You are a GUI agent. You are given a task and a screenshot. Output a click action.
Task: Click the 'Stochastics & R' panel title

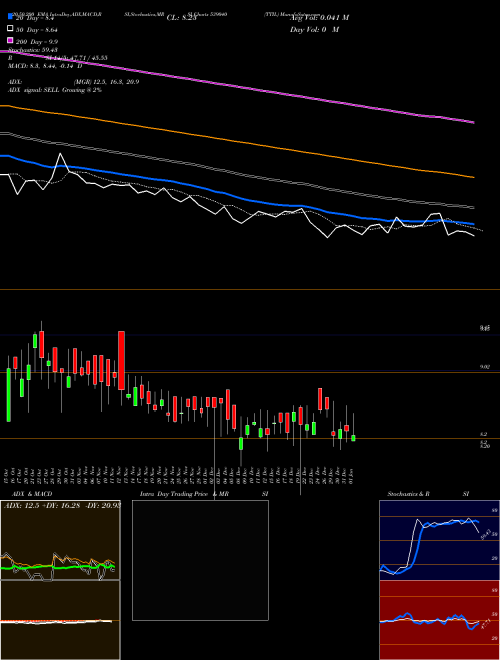(x=409, y=494)
